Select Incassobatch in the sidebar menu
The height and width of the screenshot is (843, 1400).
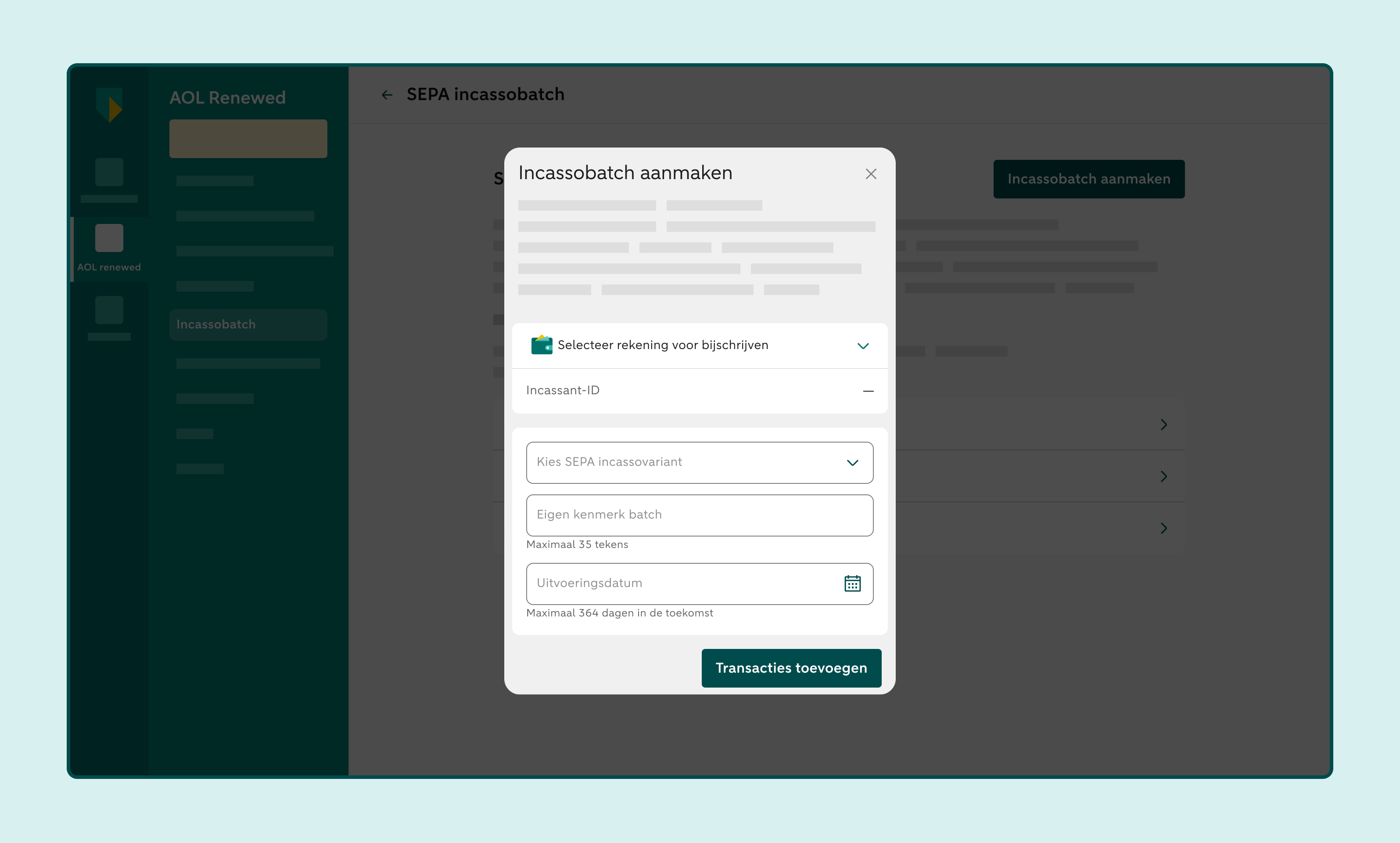click(248, 324)
